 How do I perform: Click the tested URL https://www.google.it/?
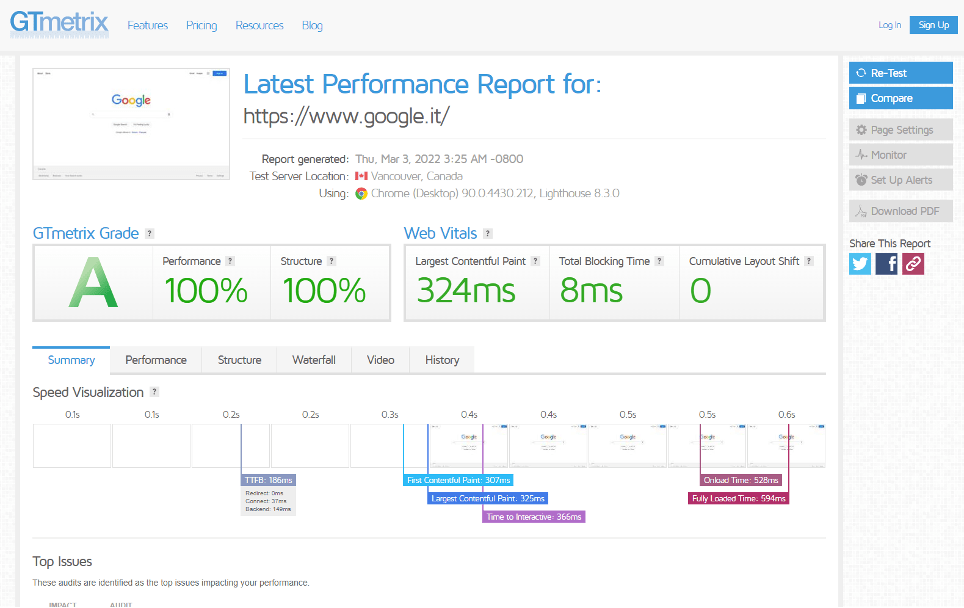(x=347, y=116)
